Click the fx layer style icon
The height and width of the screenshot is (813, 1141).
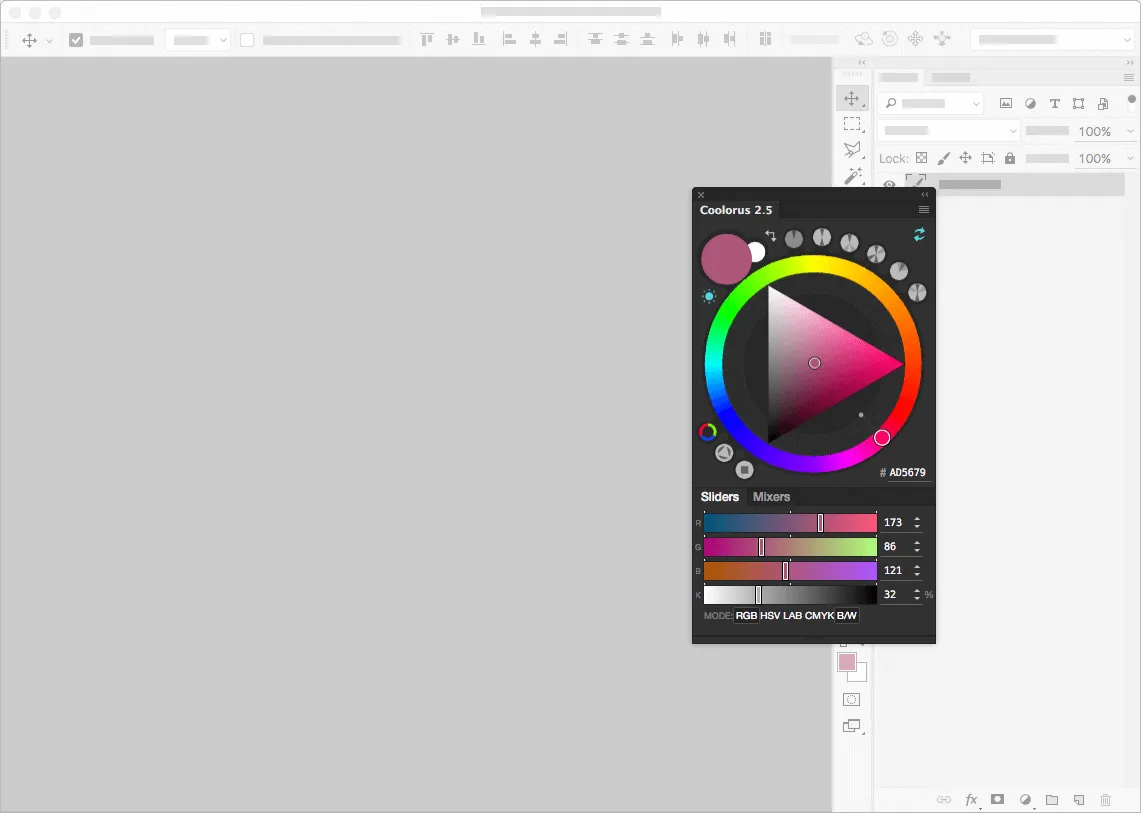pyautogui.click(x=971, y=800)
